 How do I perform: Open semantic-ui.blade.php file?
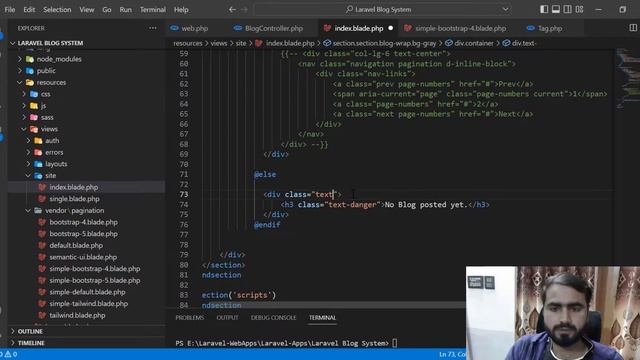pos(83,257)
